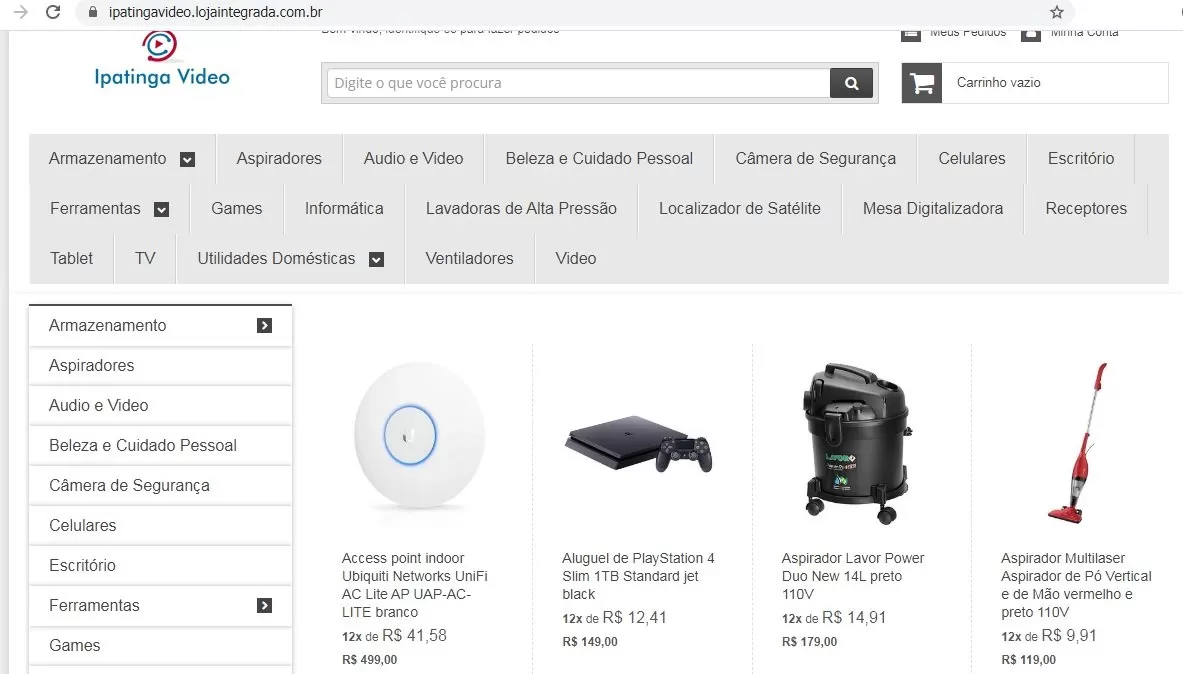Select Aspiradores in sidebar
1183x674 pixels.
point(160,365)
